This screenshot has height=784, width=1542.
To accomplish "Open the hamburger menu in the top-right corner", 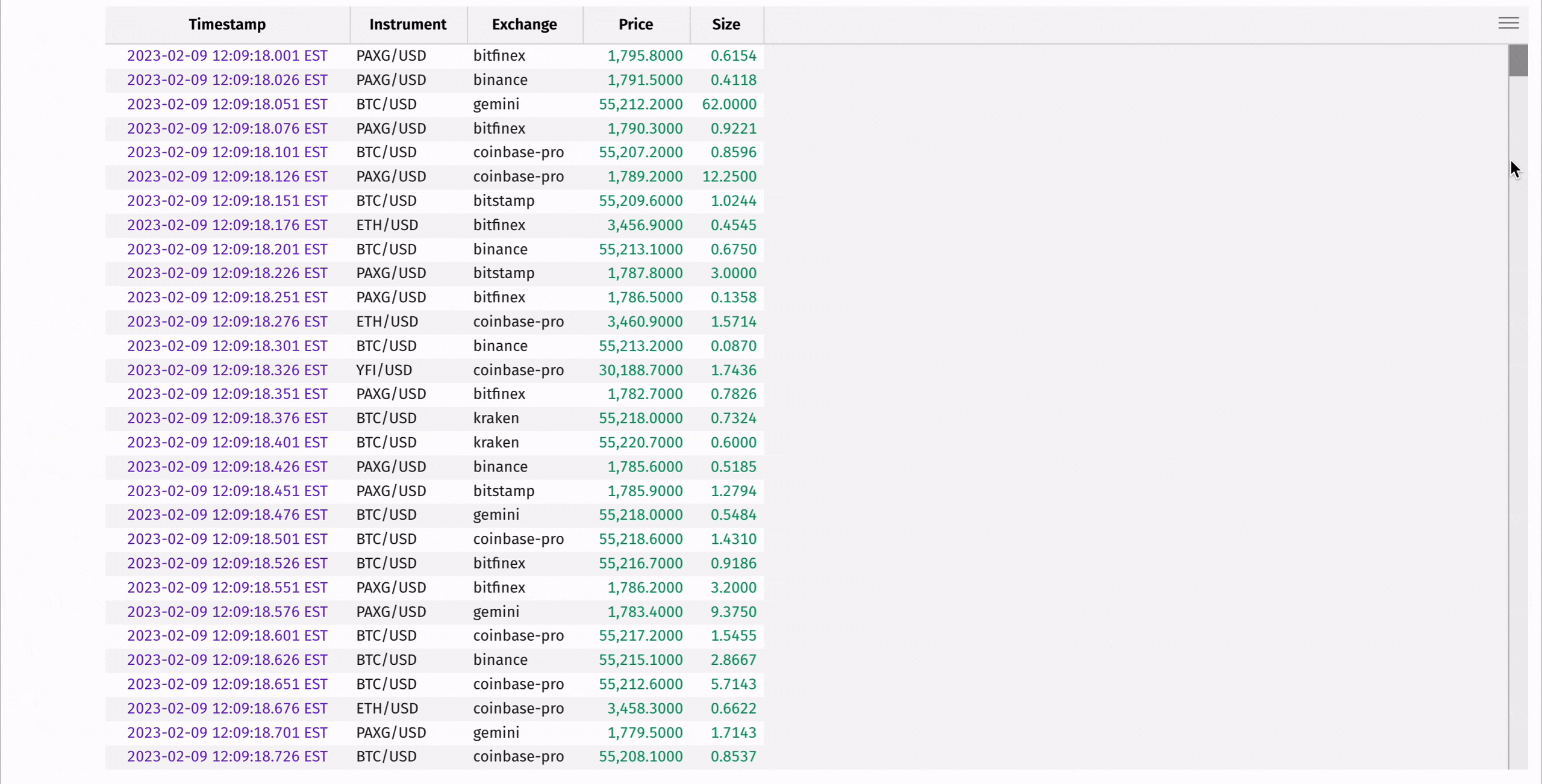I will point(1509,23).
